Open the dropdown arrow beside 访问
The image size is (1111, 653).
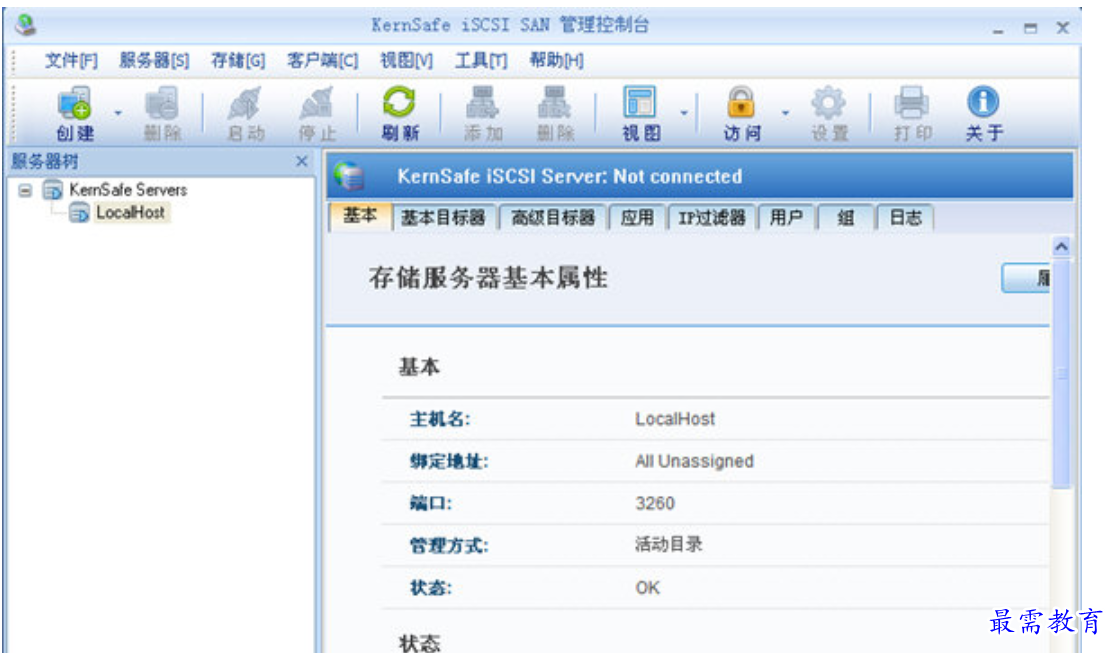click(x=785, y=113)
